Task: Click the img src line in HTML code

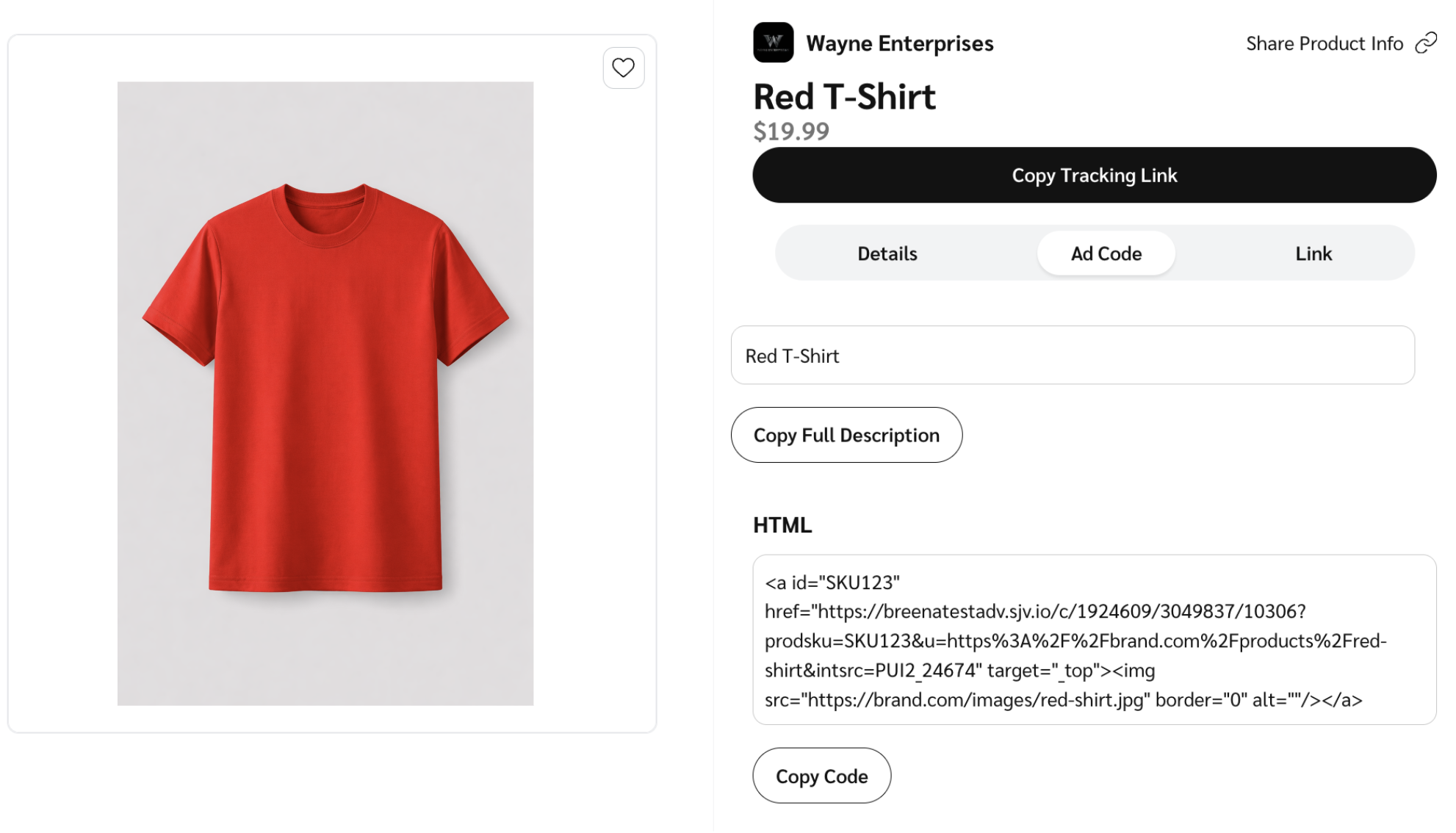Action: pyautogui.click(x=954, y=701)
